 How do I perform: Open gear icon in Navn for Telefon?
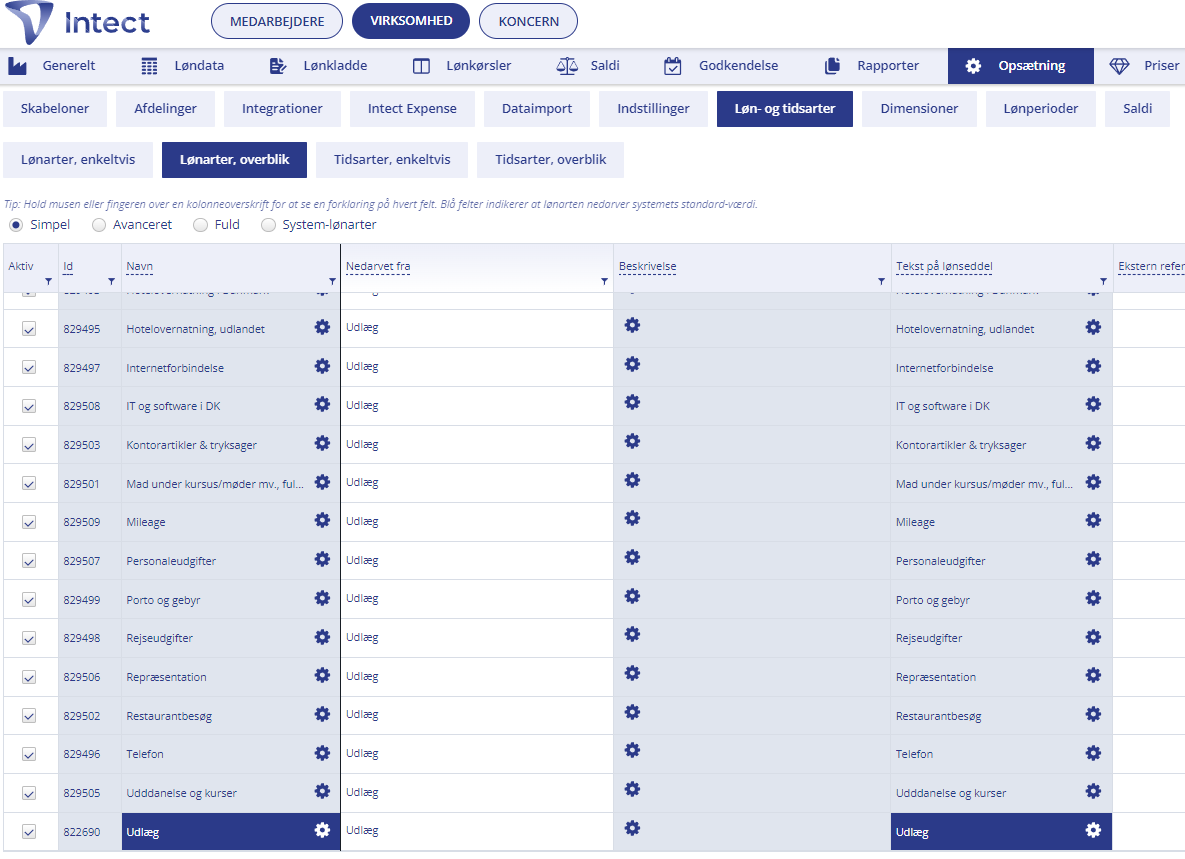coord(322,752)
